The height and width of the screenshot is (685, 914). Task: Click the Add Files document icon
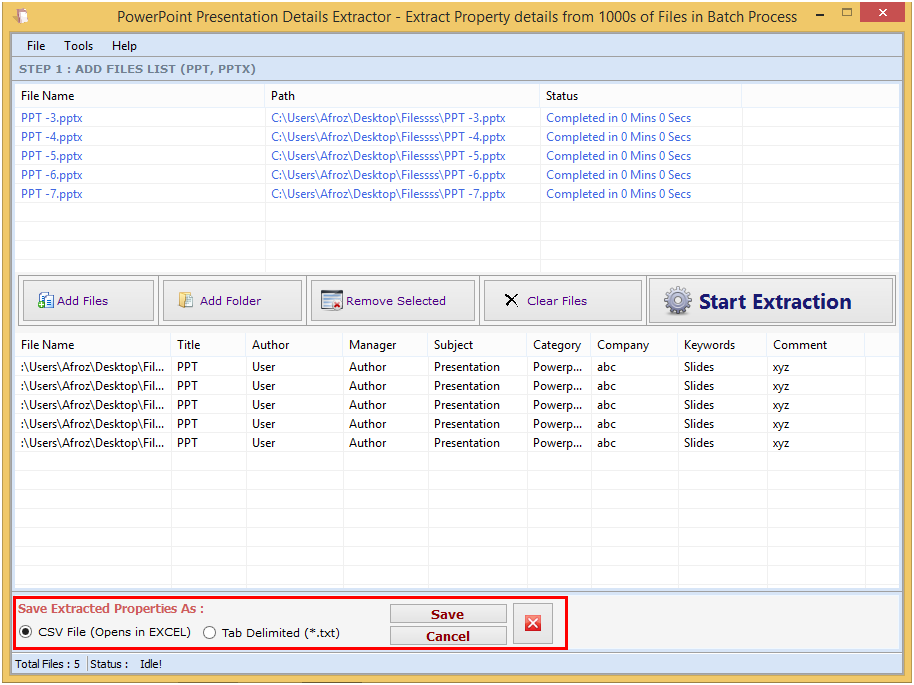point(45,300)
